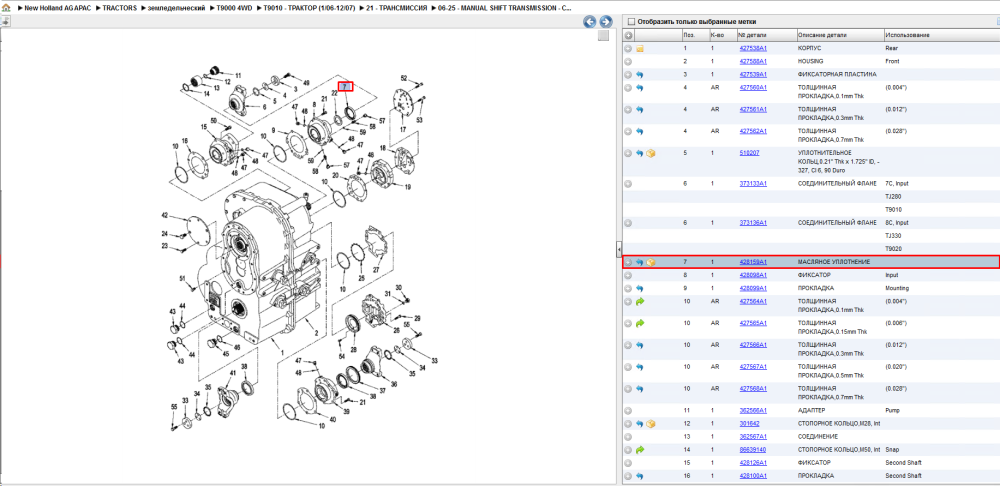The width and height of the screenshot is (1000, 486).
Task: Click the export diagram icon below home
Action: (x=5, y=21)
